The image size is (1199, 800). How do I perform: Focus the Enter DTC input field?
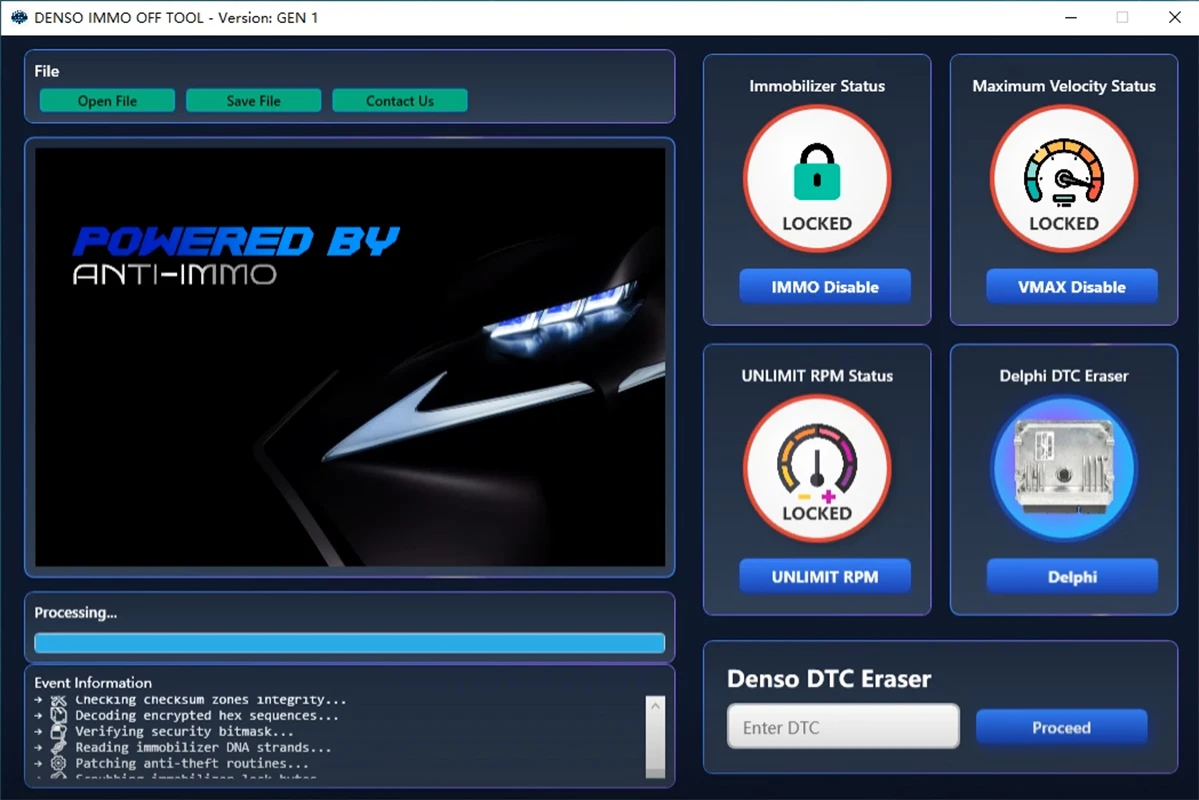click(x=843, y=727)
